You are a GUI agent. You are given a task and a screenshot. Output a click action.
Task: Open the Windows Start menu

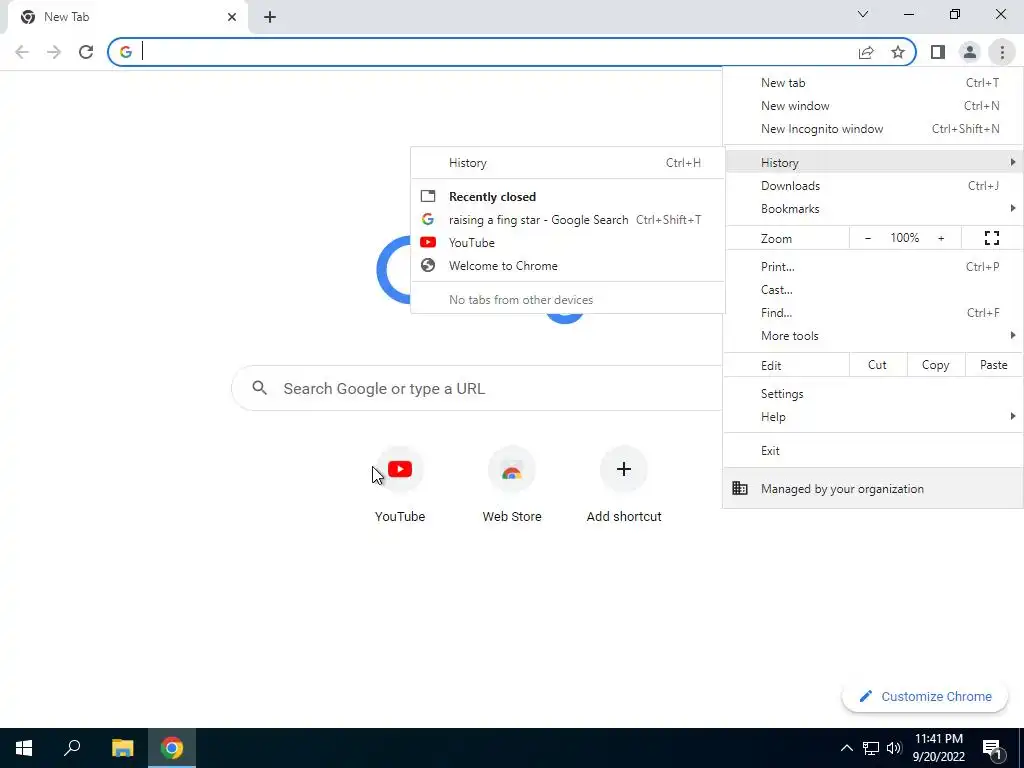pyautogui.click(x=24, y=748)
